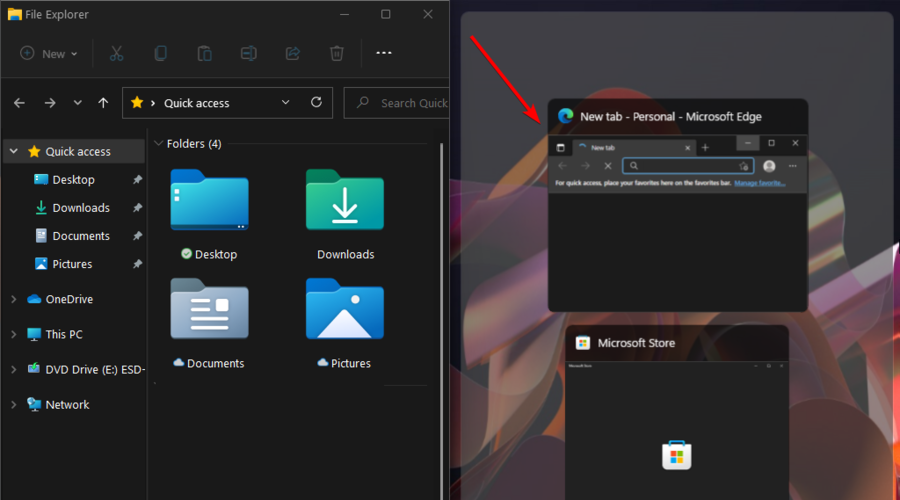Select DVD Drive (E:) in sidebar
The height and width of the screenshot is (500, 900).
click(95, 370)
